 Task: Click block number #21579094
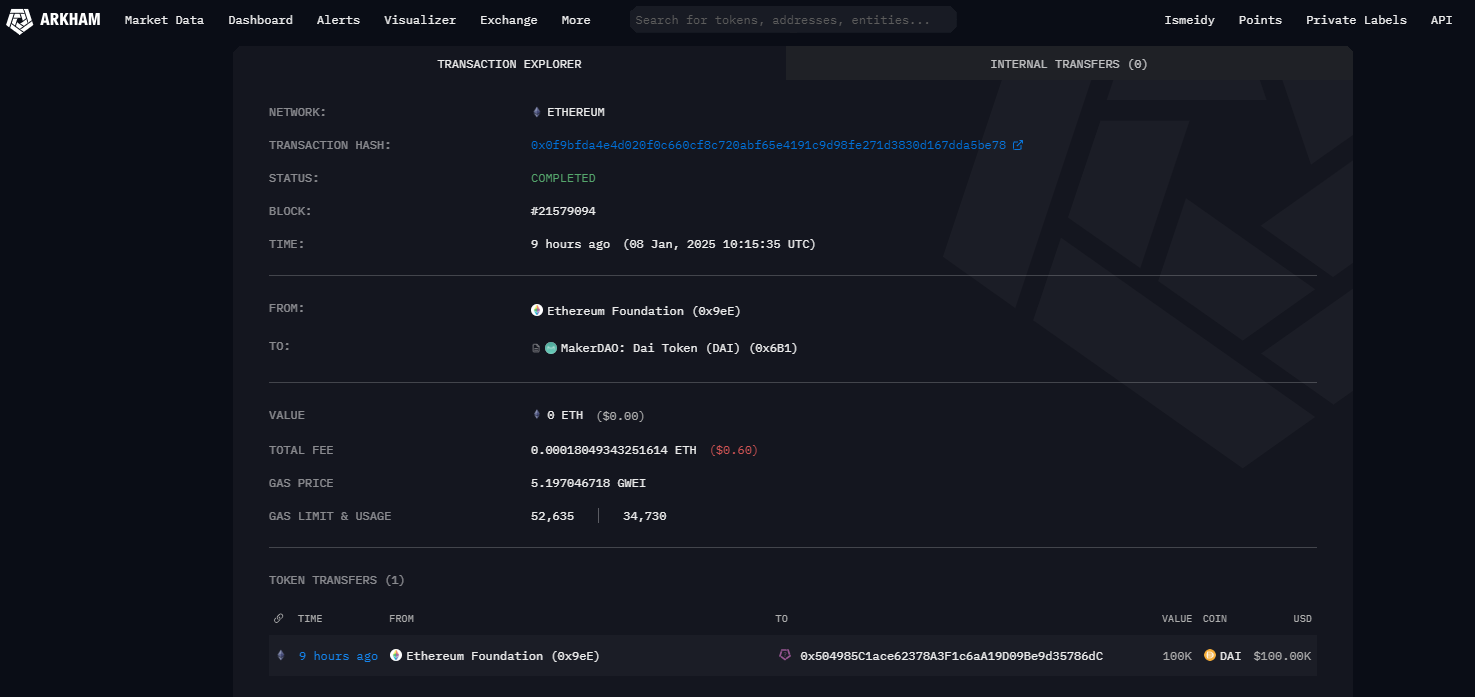[x=563, y=211]
